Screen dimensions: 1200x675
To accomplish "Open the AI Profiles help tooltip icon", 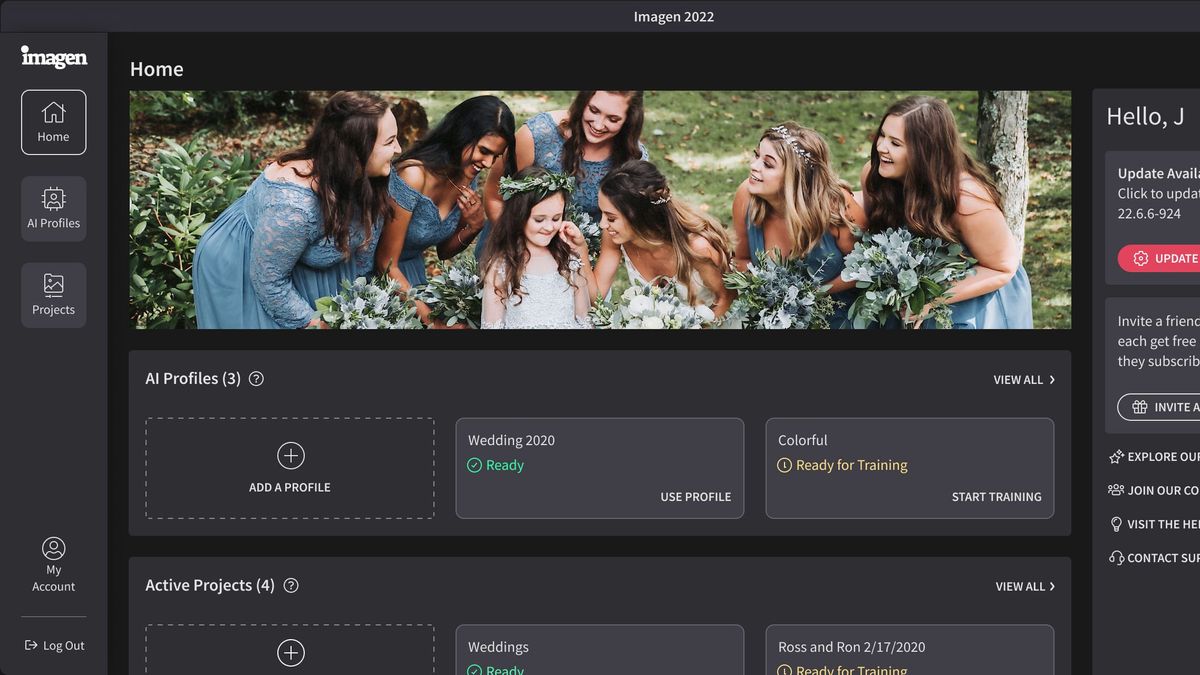I will click(x=256, y=378).
